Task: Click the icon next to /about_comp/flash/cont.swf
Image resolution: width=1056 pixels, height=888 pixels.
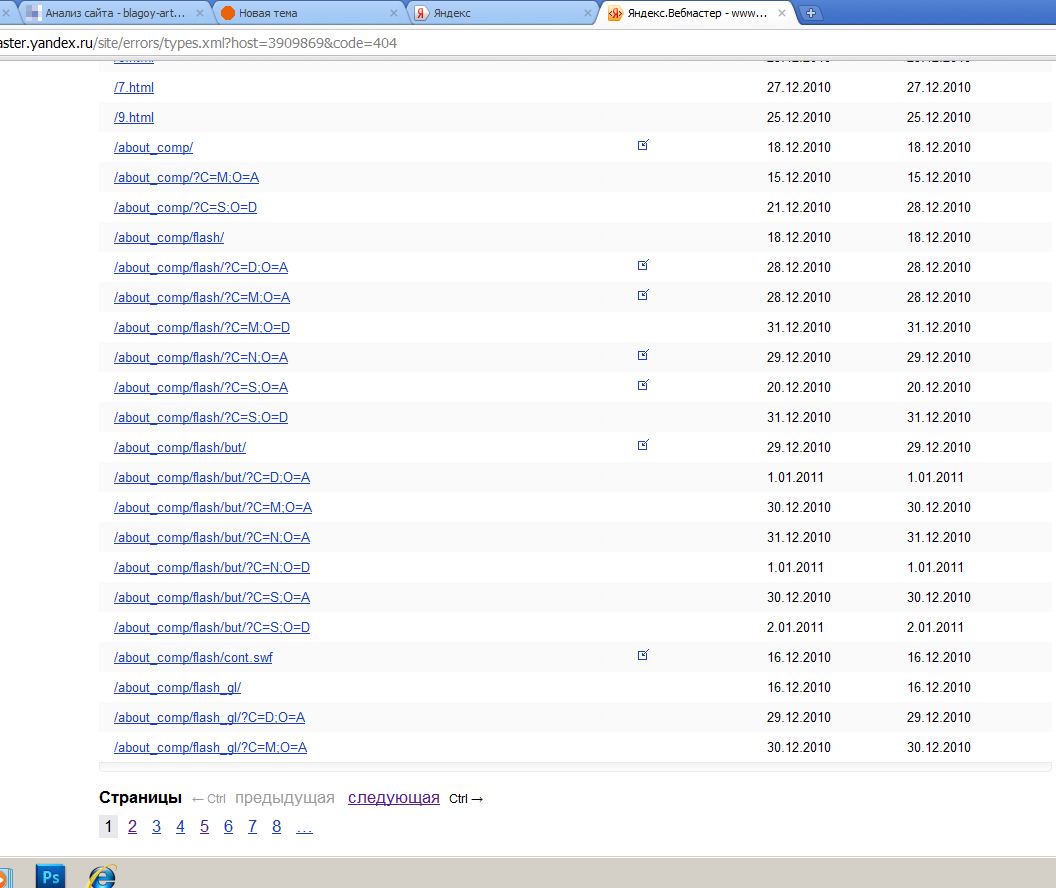Action: point(643,656)
